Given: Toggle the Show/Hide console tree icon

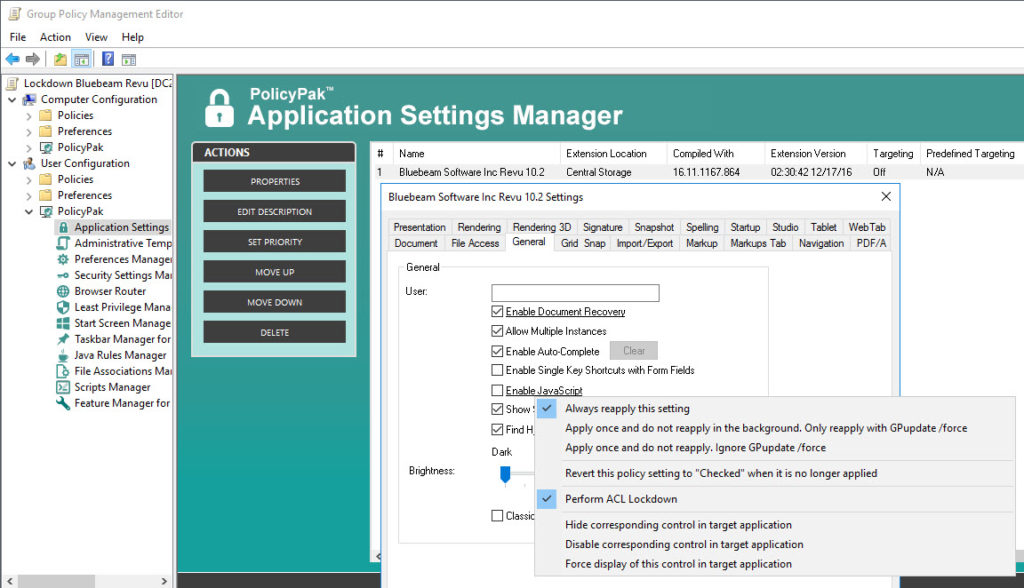Looking at the screenshot, I should click(82, 59).
